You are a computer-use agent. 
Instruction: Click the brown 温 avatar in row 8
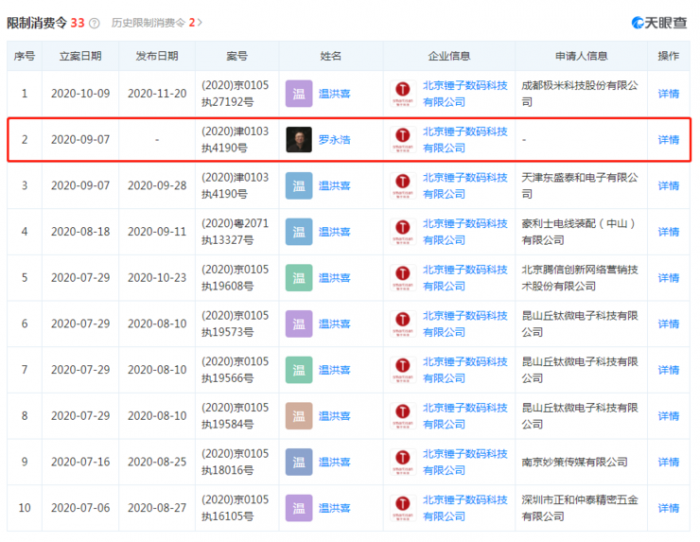tap(298, 416)
